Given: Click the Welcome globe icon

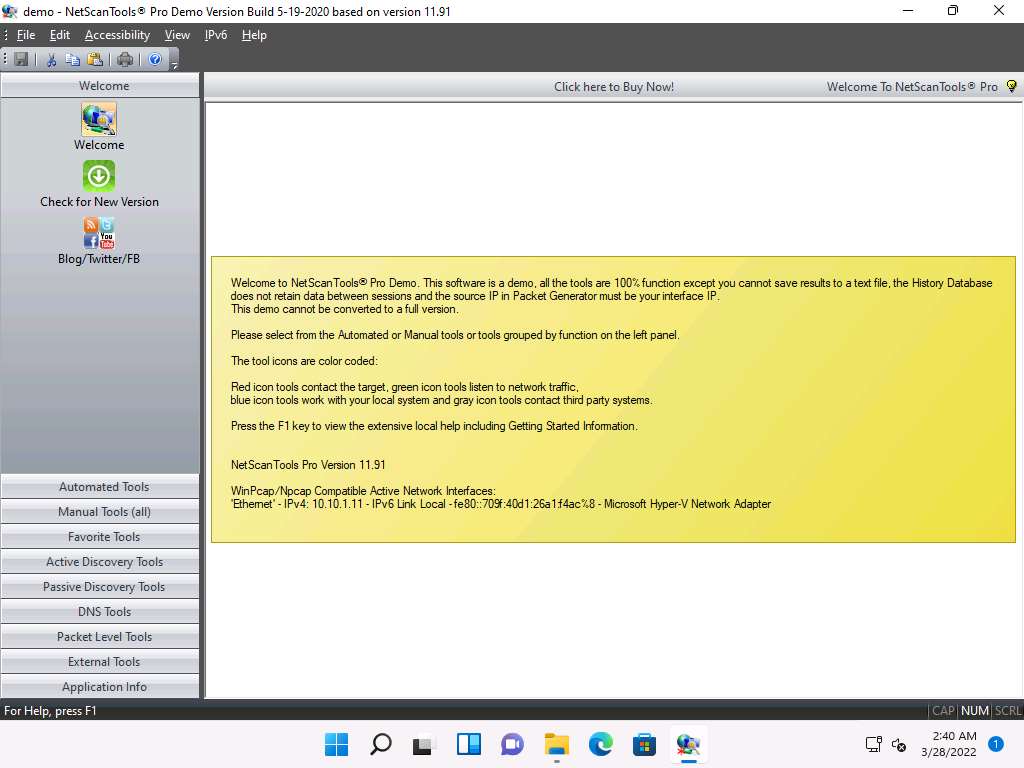Looking at the screenshot, I should coord(99,119).
